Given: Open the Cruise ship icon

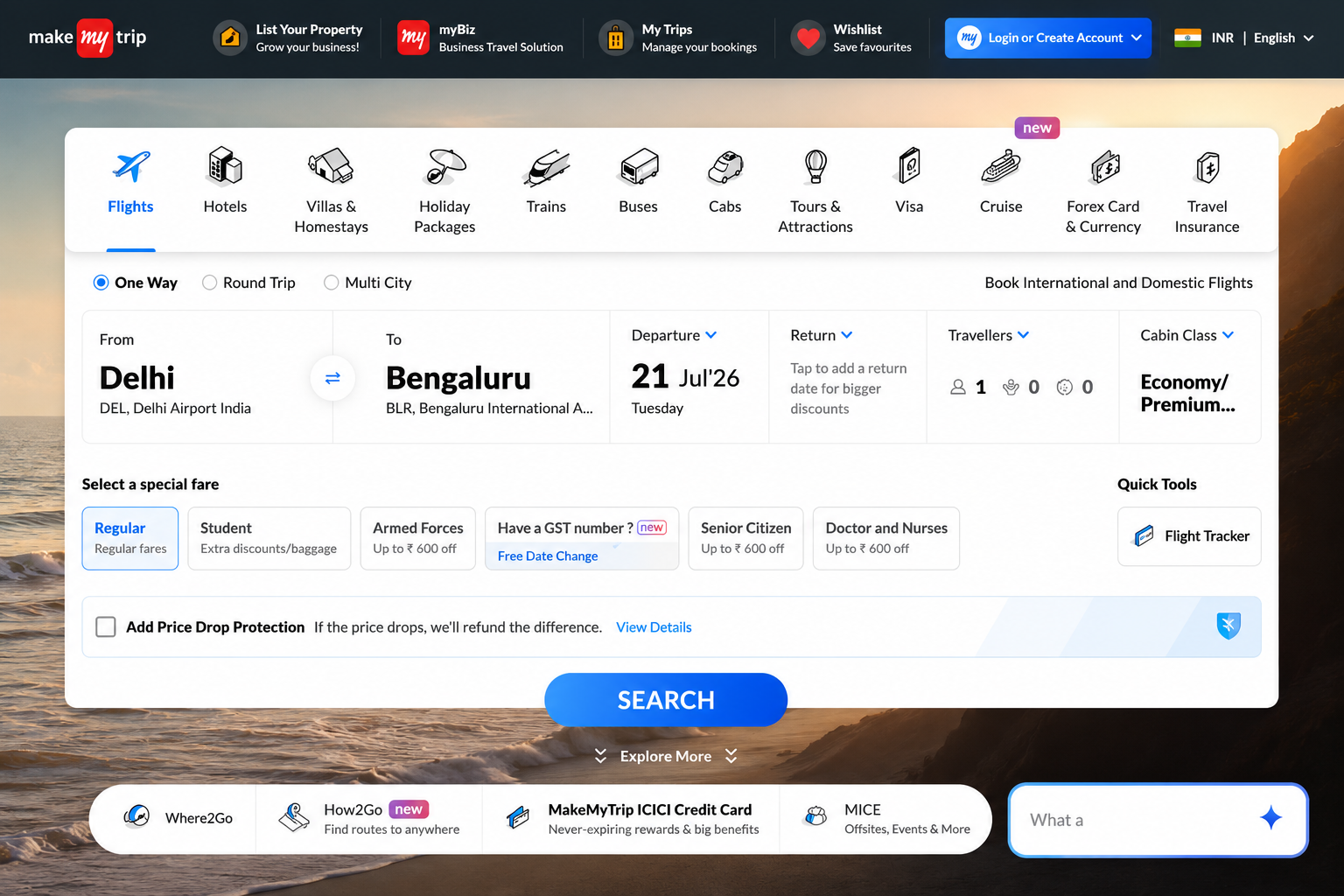Looking at the screenshot, I should point(1001,166).
